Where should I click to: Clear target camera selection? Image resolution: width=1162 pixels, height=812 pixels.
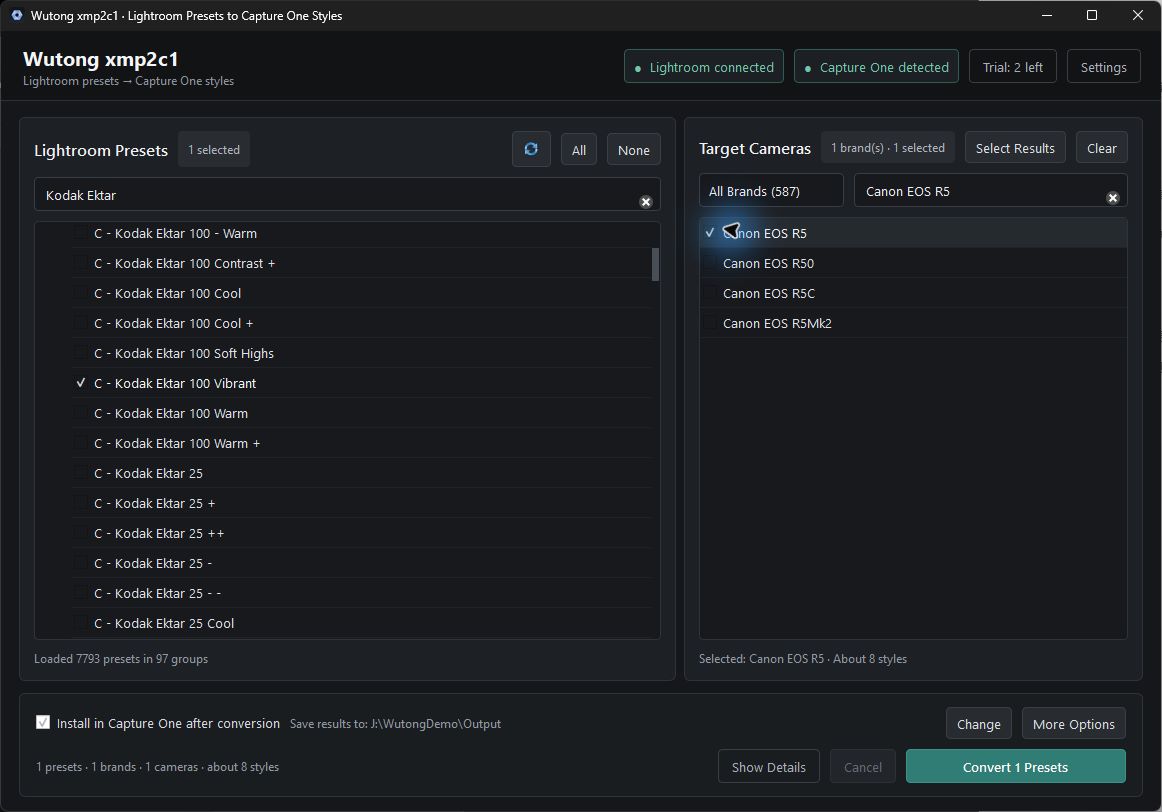coord(1101,147)
